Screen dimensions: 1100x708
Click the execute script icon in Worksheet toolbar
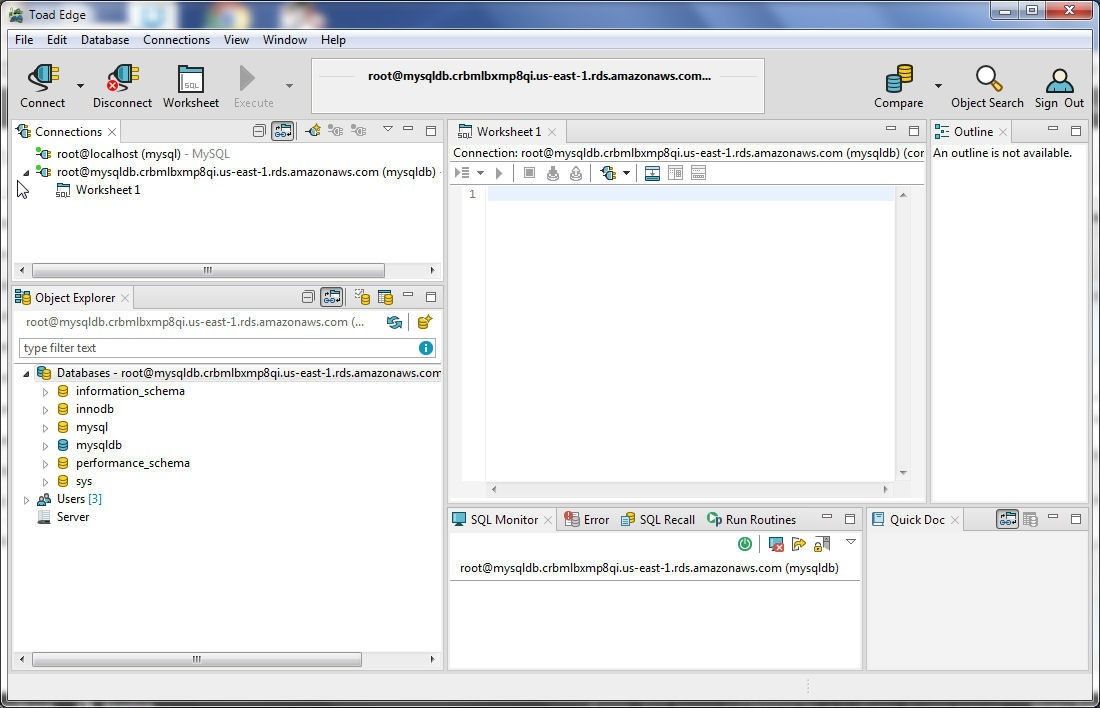coord(462,173)
